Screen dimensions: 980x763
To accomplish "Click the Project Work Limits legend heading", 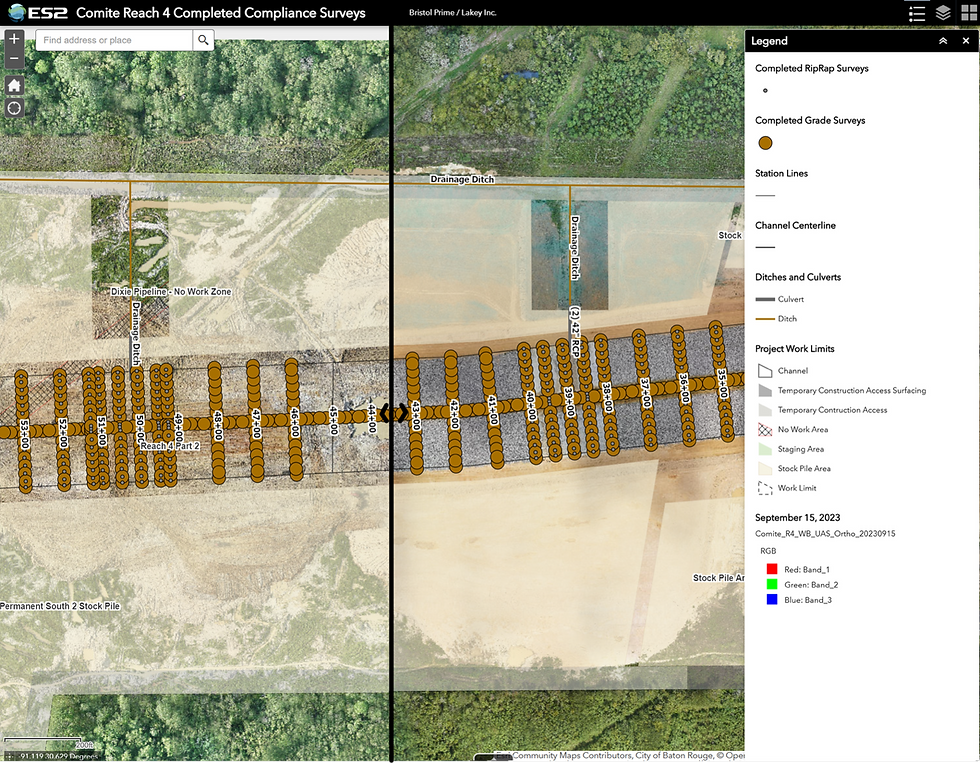I will [794, 349].
